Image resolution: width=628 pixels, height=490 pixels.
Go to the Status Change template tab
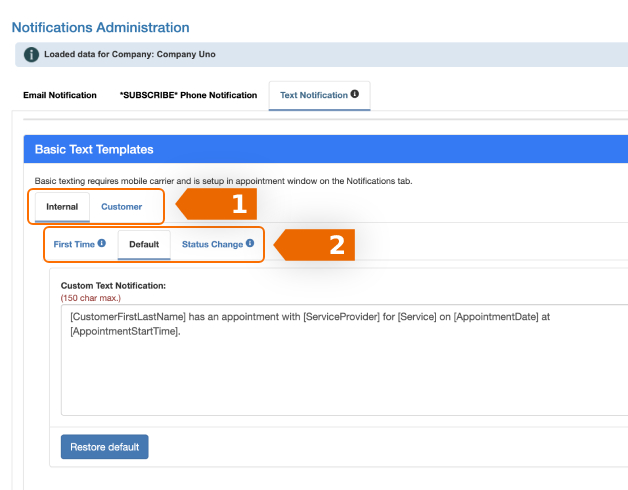coord(212,244)
